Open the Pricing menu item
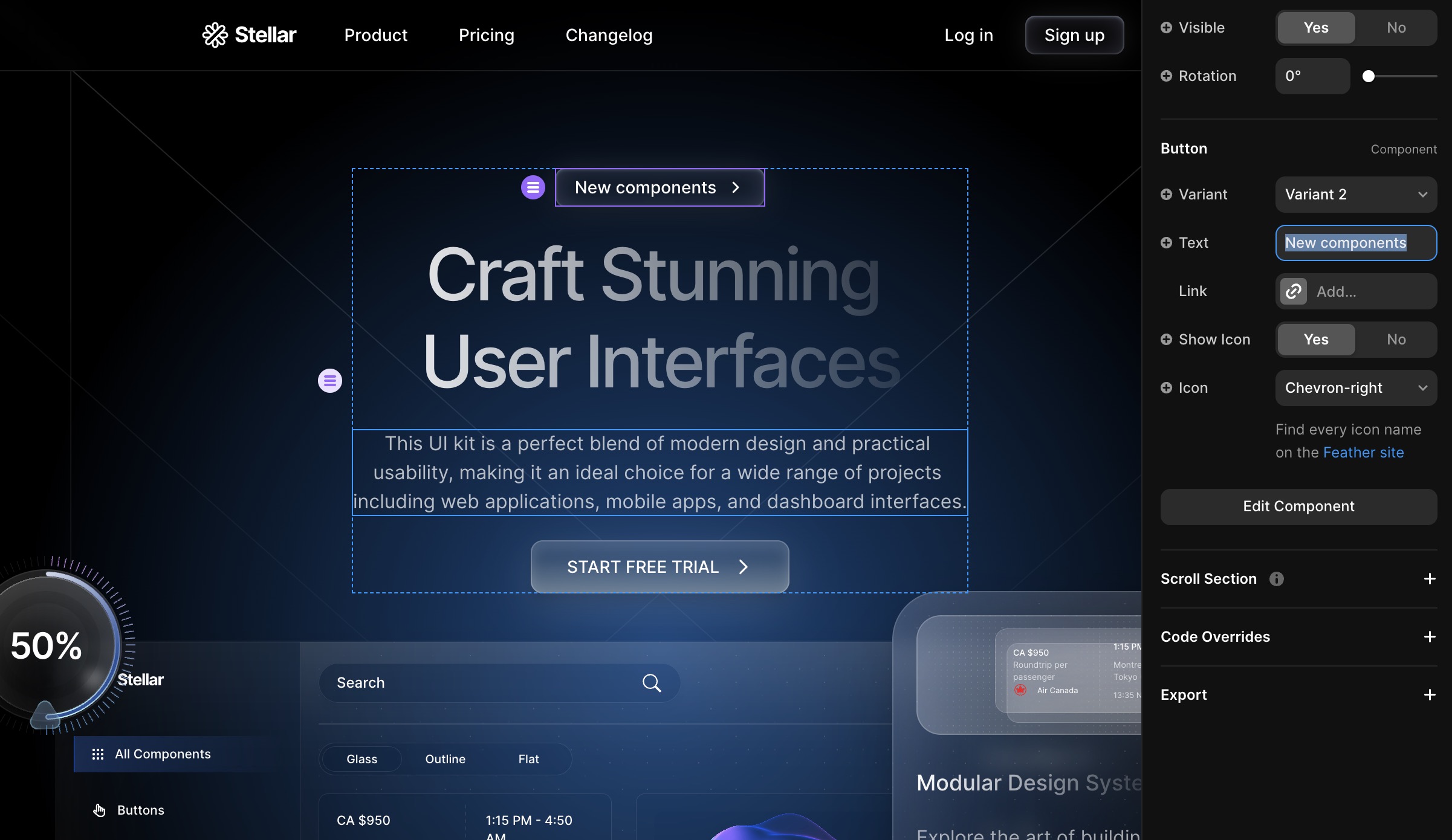Viewport: 1452px width, 840px height. click(x=487, y=34)
